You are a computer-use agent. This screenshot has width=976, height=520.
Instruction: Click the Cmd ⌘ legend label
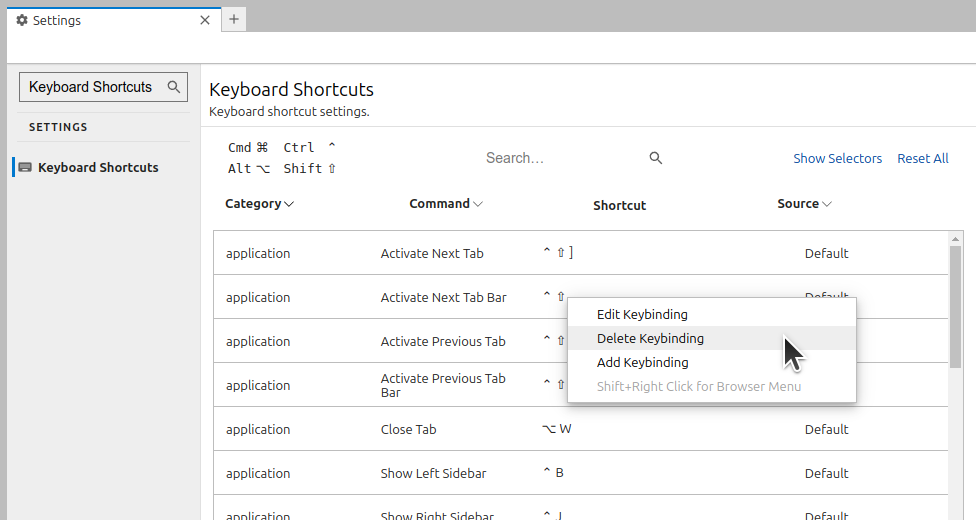(248, 148)
